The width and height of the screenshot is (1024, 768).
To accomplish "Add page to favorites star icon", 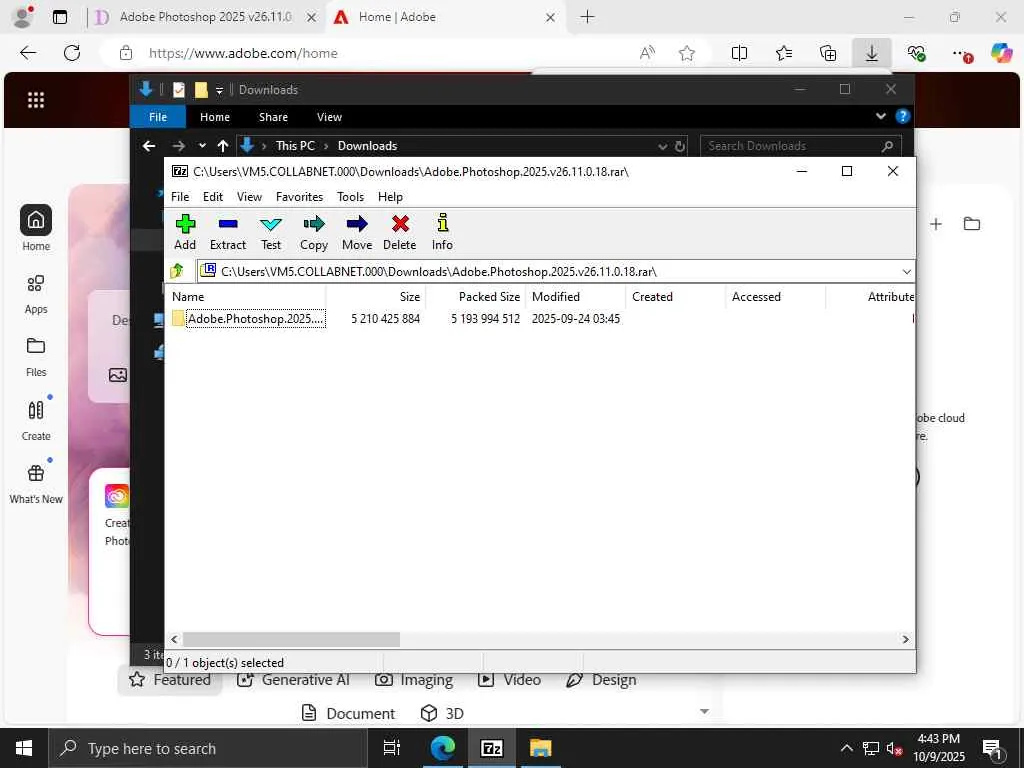I will (x=686, y=54).
